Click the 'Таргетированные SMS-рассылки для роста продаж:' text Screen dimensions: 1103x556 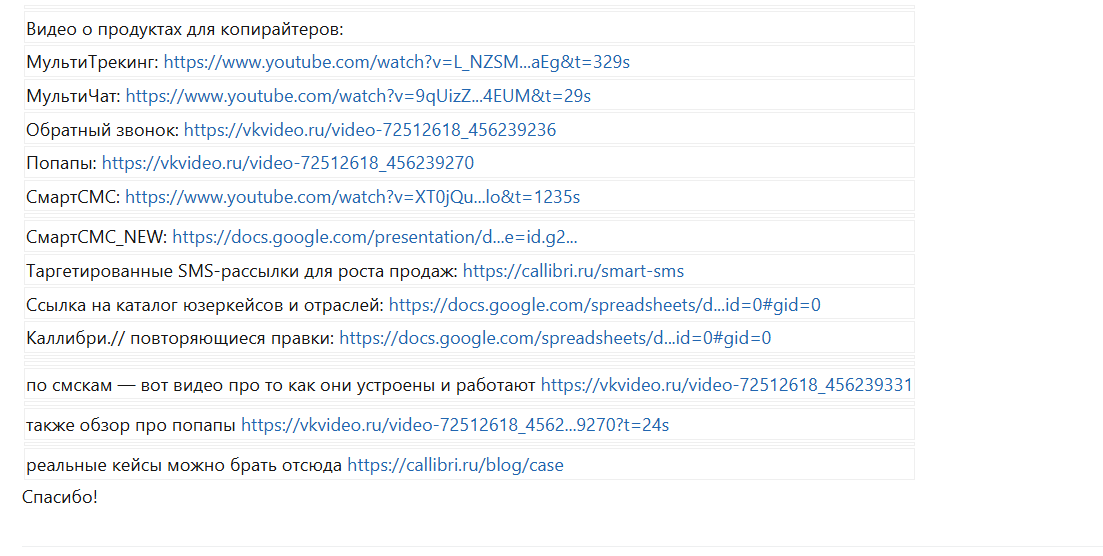pyautogui.click(x=242, y=271)
